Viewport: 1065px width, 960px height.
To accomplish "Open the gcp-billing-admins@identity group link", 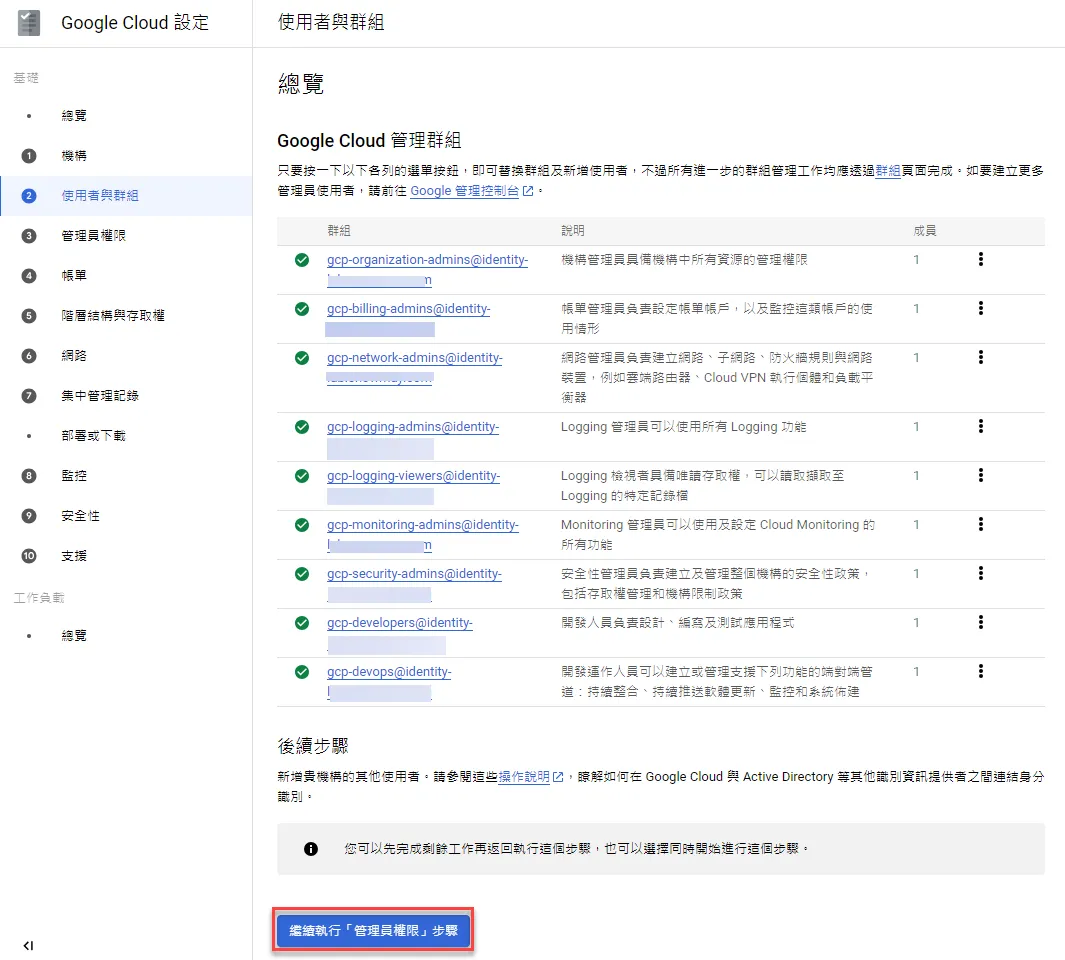I will tap(408, 309).
